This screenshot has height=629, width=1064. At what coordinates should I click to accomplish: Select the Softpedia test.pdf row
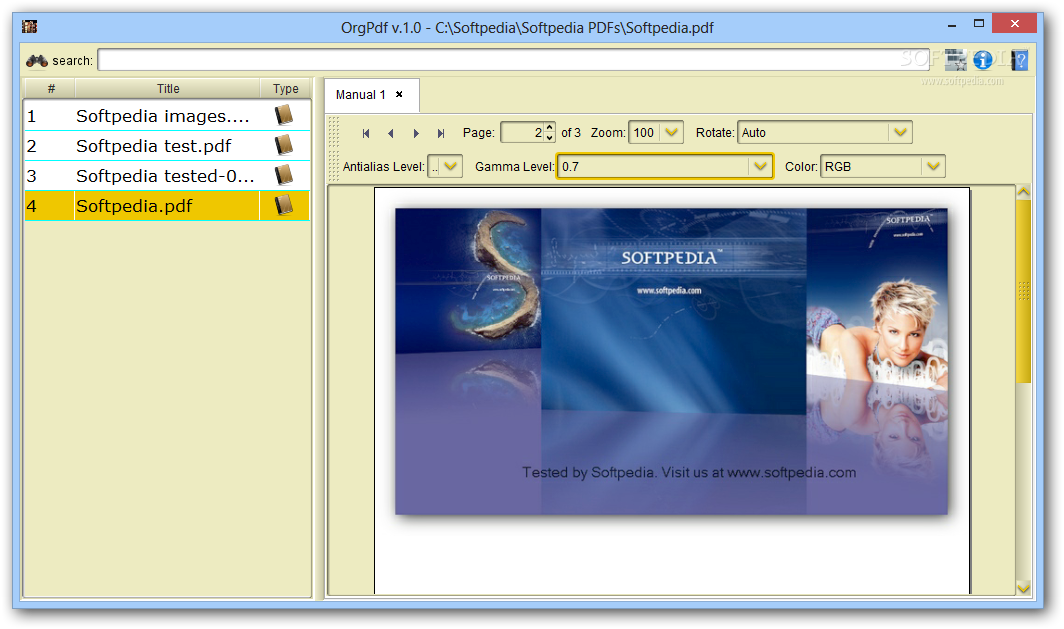[168, 145]
